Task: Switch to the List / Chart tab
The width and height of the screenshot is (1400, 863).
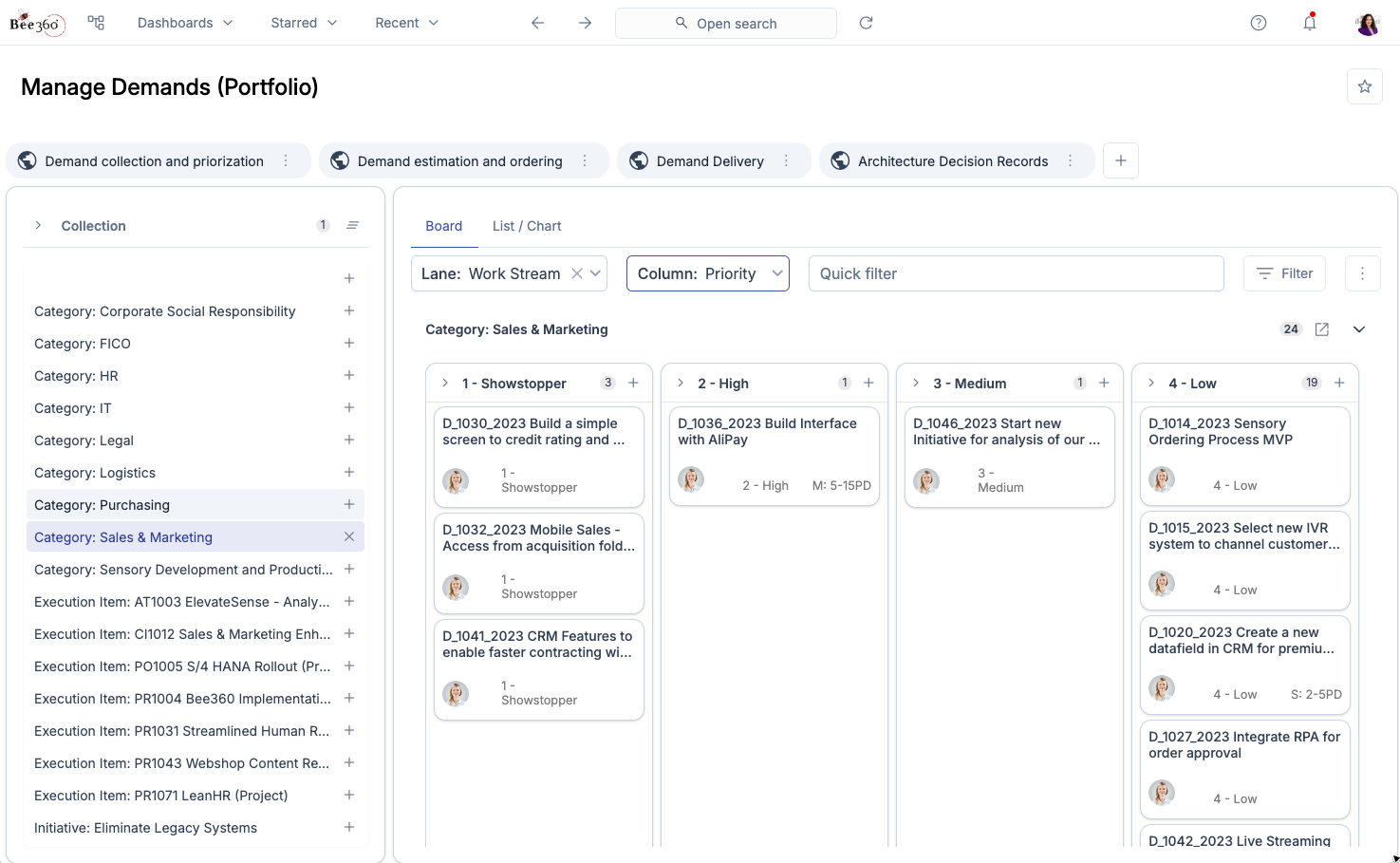Action: (x=526, y=226)
